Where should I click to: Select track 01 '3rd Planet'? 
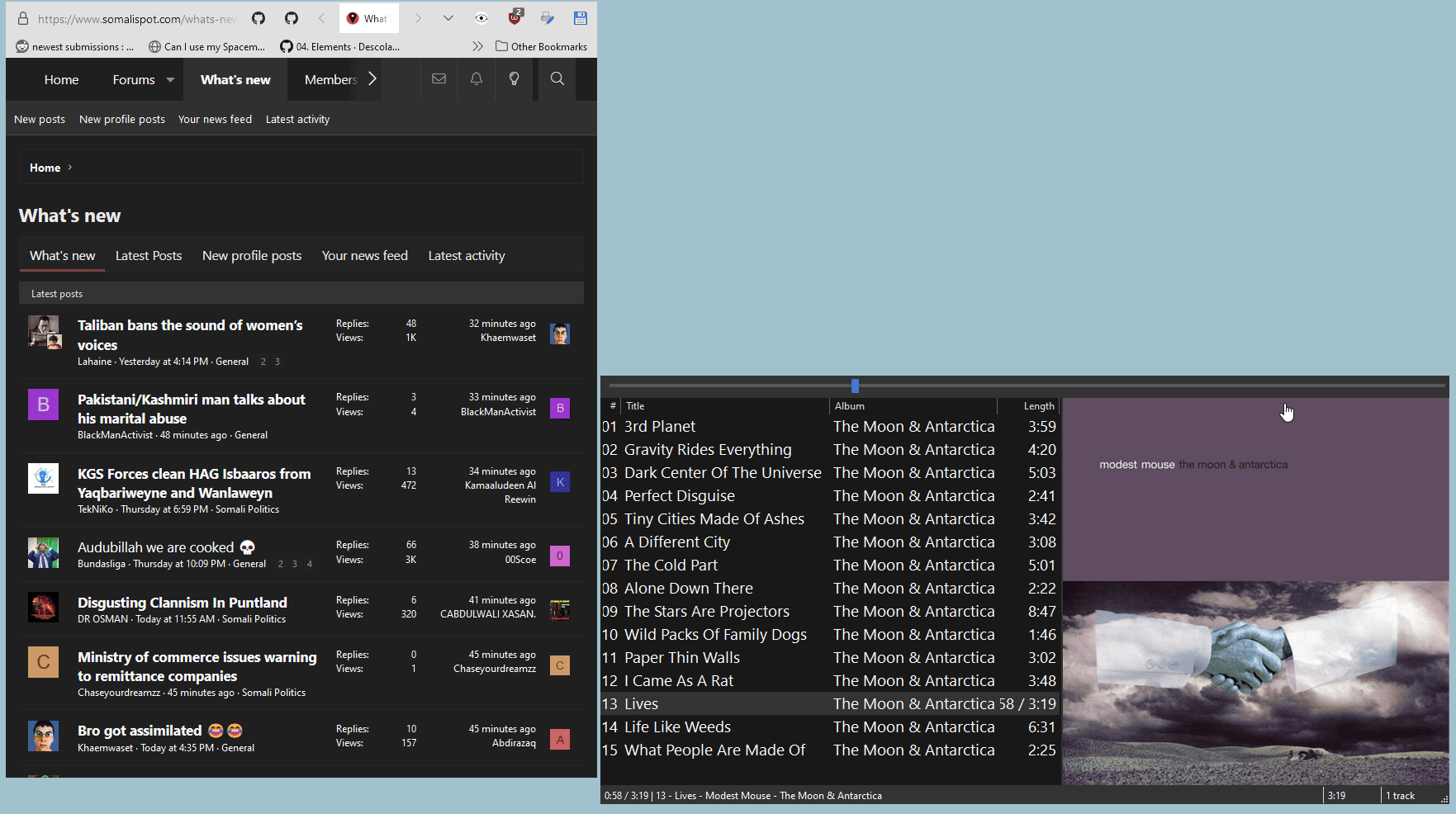pyautogui.click(x=830, y=427)
